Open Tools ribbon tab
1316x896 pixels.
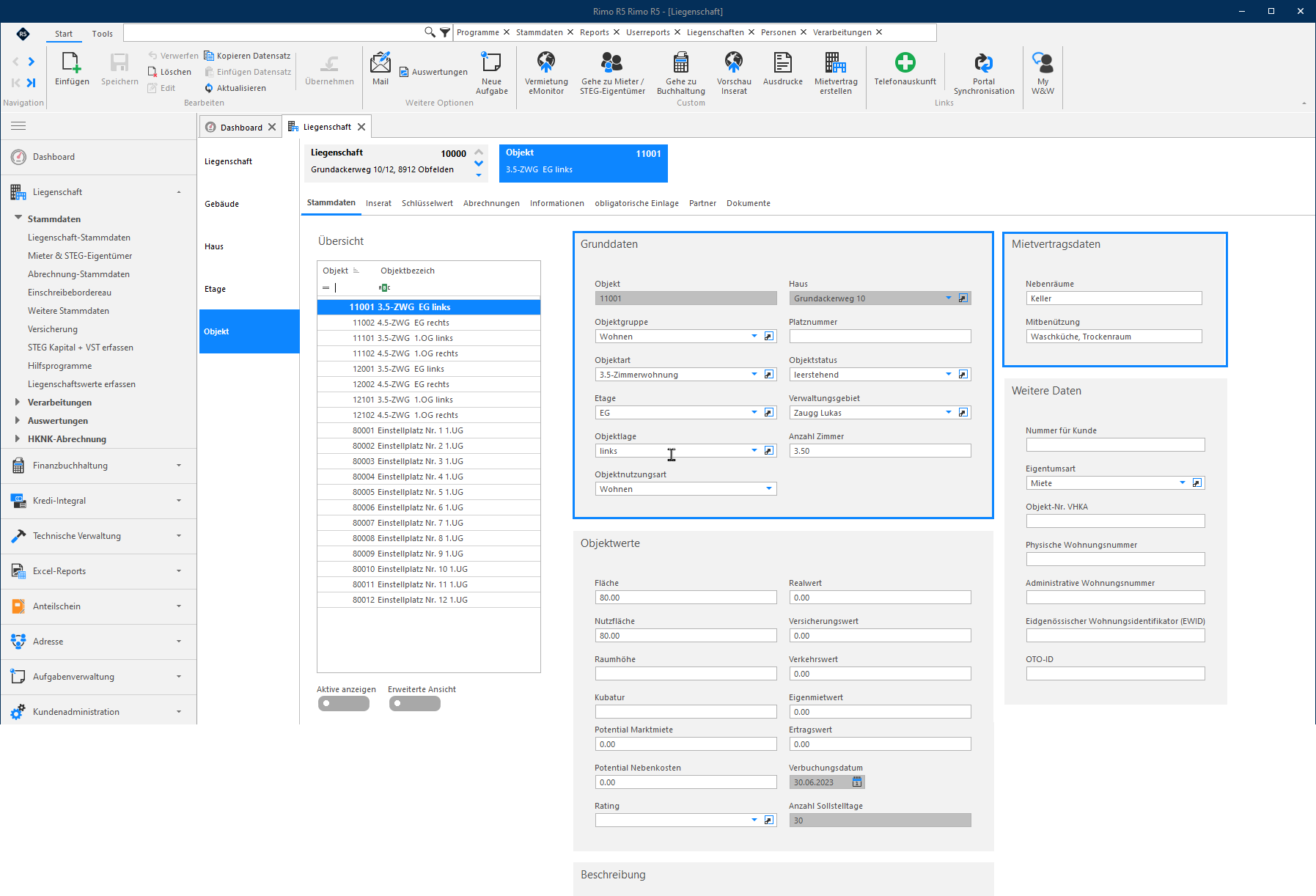click(x=102, y=34)
